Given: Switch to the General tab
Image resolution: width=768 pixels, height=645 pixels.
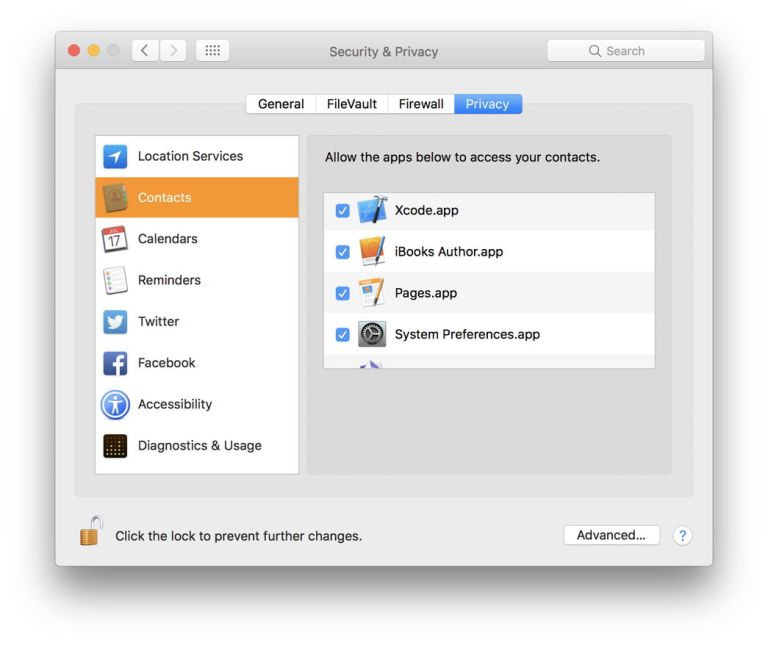Looking at the screenshot, I should point(281,104).
